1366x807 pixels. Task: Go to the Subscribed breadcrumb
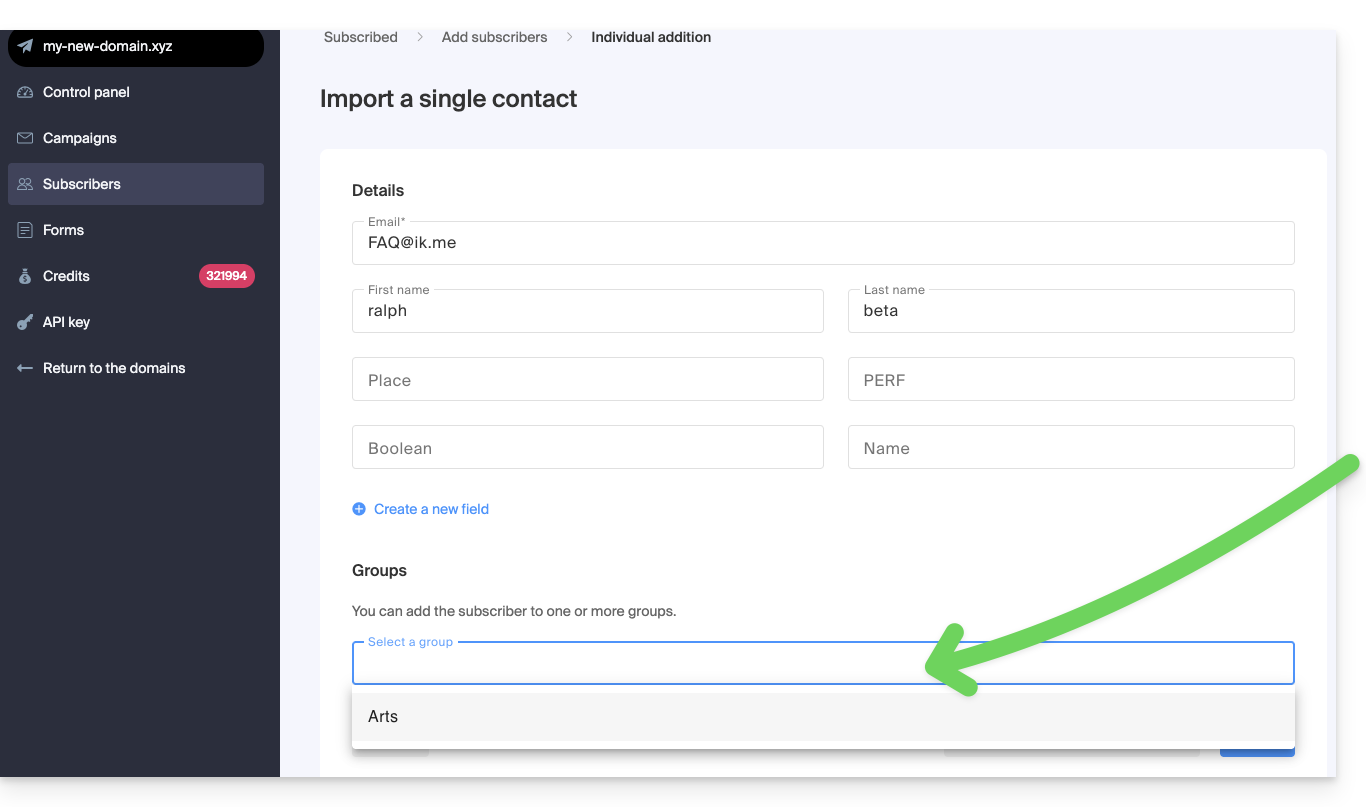click(x=360, y=37)
